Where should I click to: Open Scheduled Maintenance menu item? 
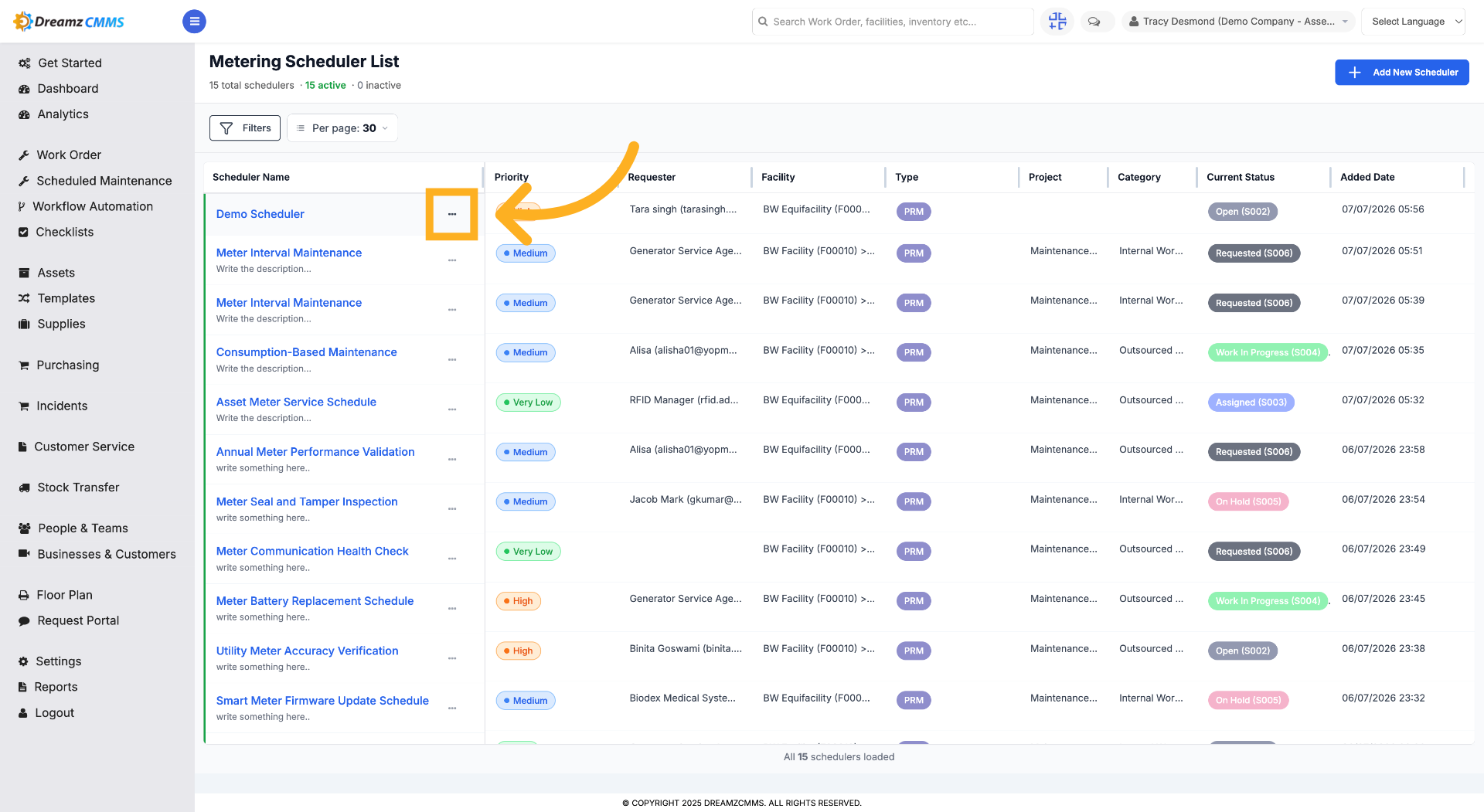click(x=104, y=181)
